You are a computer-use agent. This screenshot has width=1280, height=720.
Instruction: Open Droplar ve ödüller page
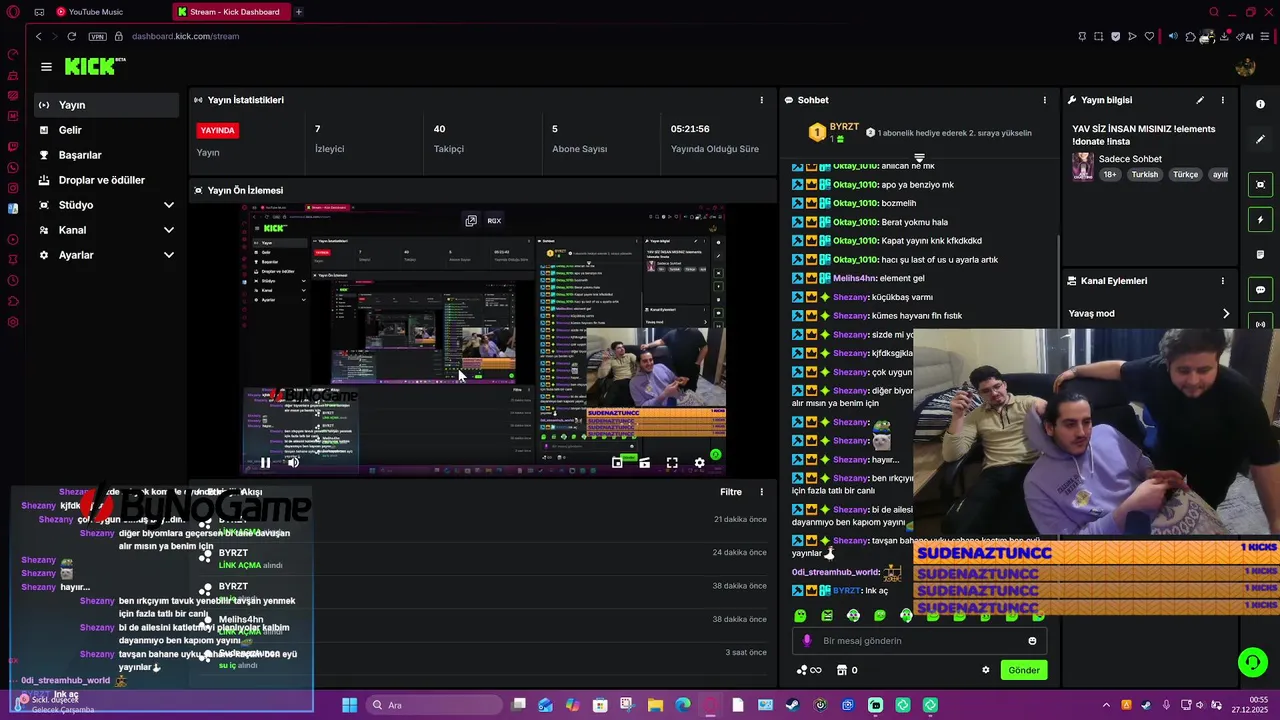pyautogui.click(x=106, y=180)
